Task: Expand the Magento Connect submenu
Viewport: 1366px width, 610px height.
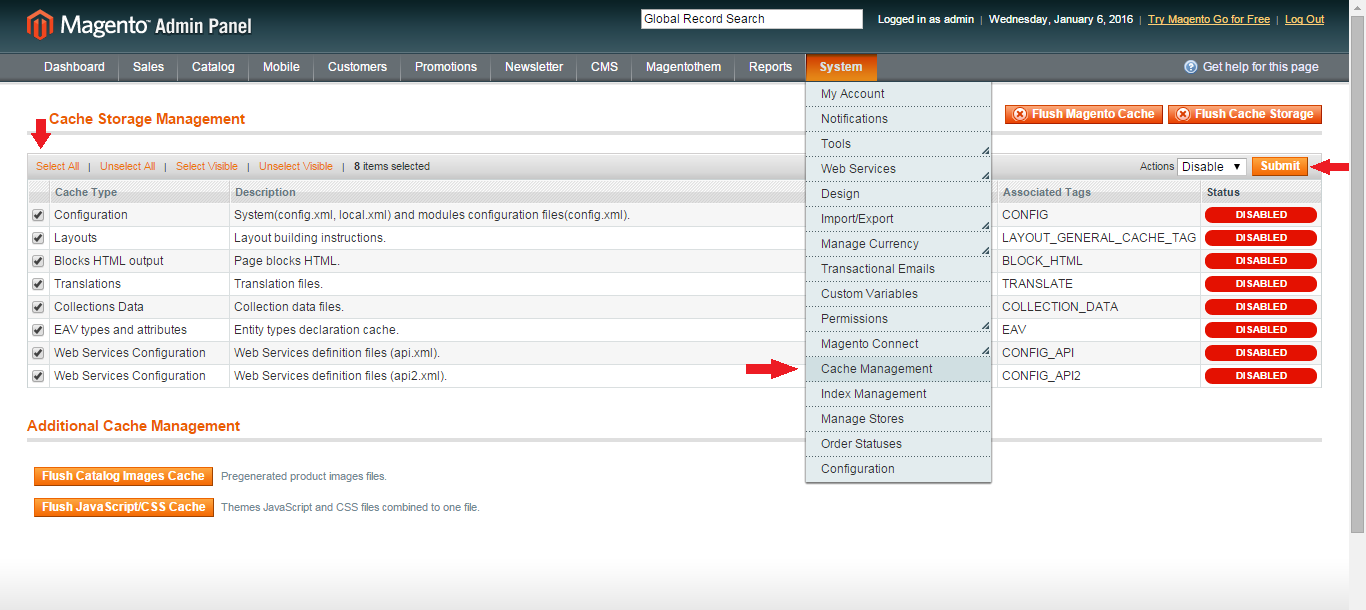Action: pyautogui.click(x=898, y=344)
